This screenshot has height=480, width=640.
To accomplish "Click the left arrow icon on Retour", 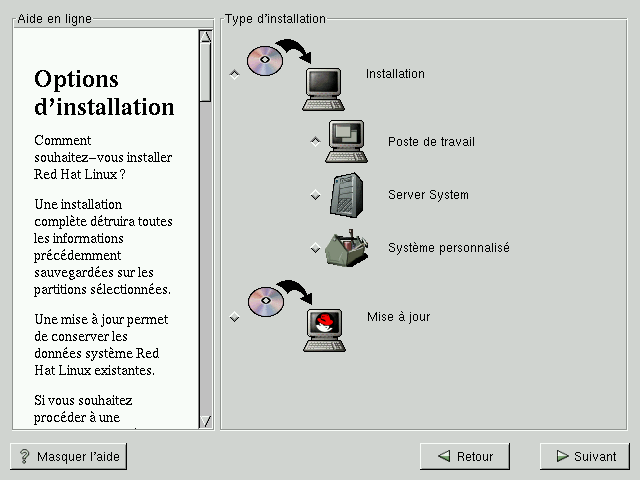I will [x=443, y=456].
